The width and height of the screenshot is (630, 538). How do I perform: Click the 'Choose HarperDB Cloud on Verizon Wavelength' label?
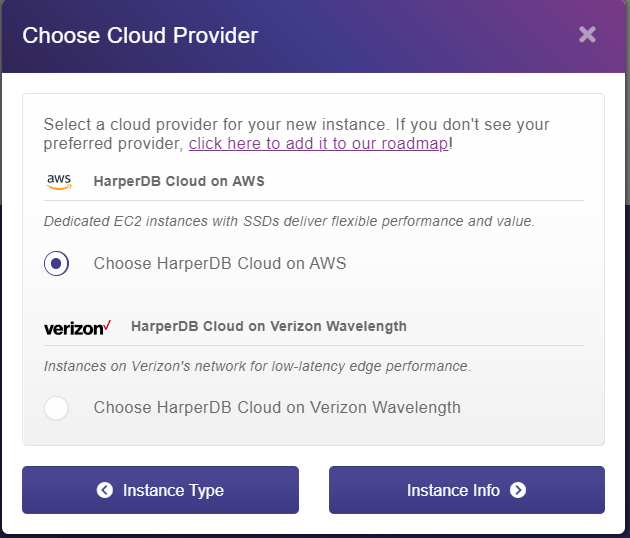[277, 407]
